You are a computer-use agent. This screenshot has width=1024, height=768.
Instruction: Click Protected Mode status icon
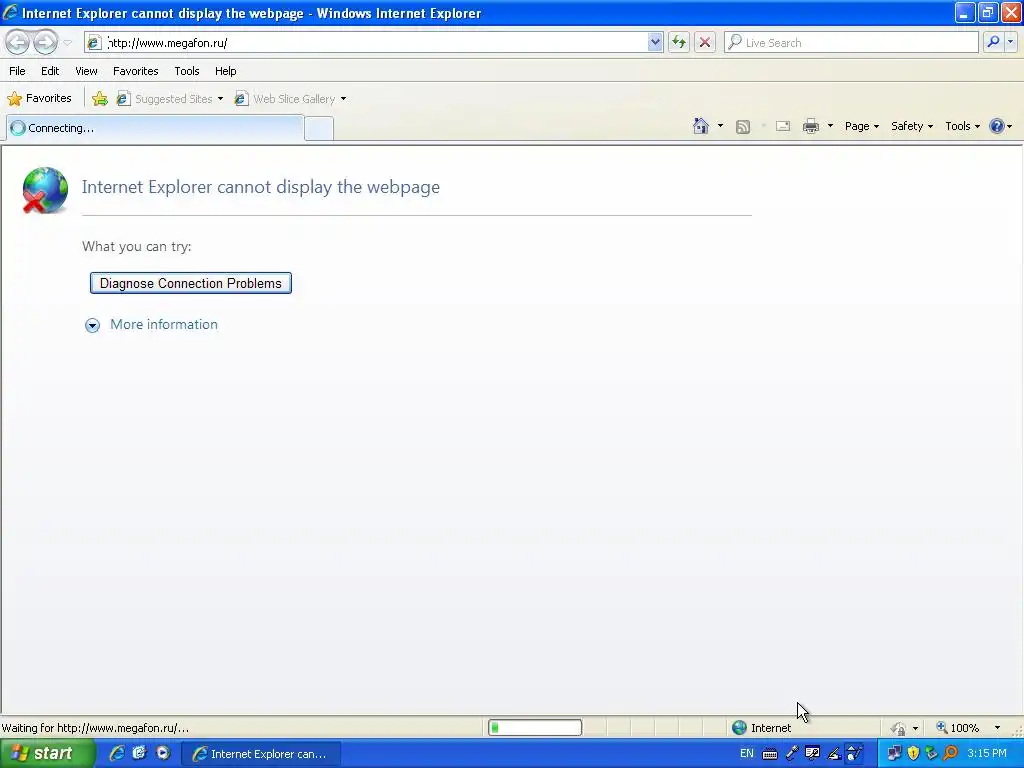(x=899, y=728)
